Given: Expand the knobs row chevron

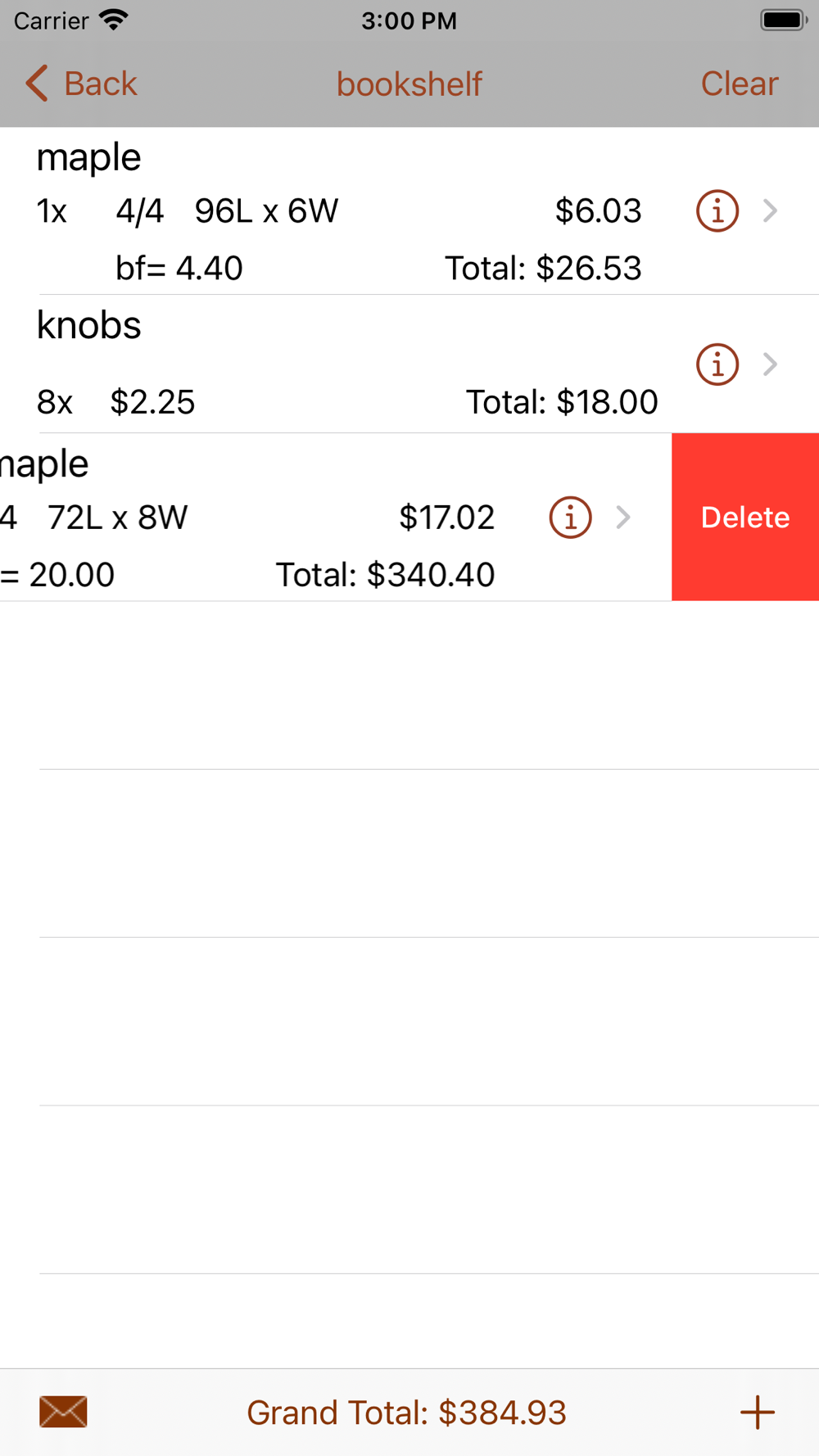Looking at the screenshot, I should [x=770, y=364].
